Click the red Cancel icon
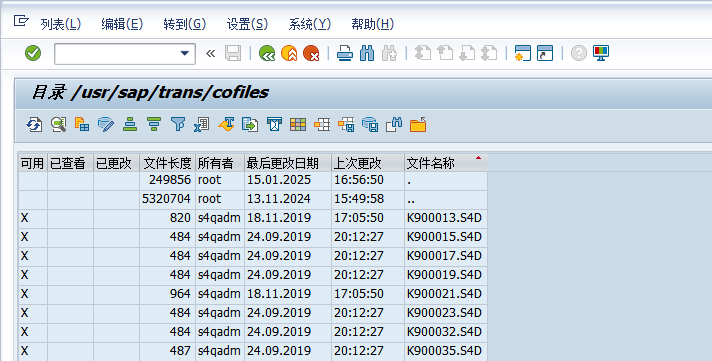 coord(311,54)
